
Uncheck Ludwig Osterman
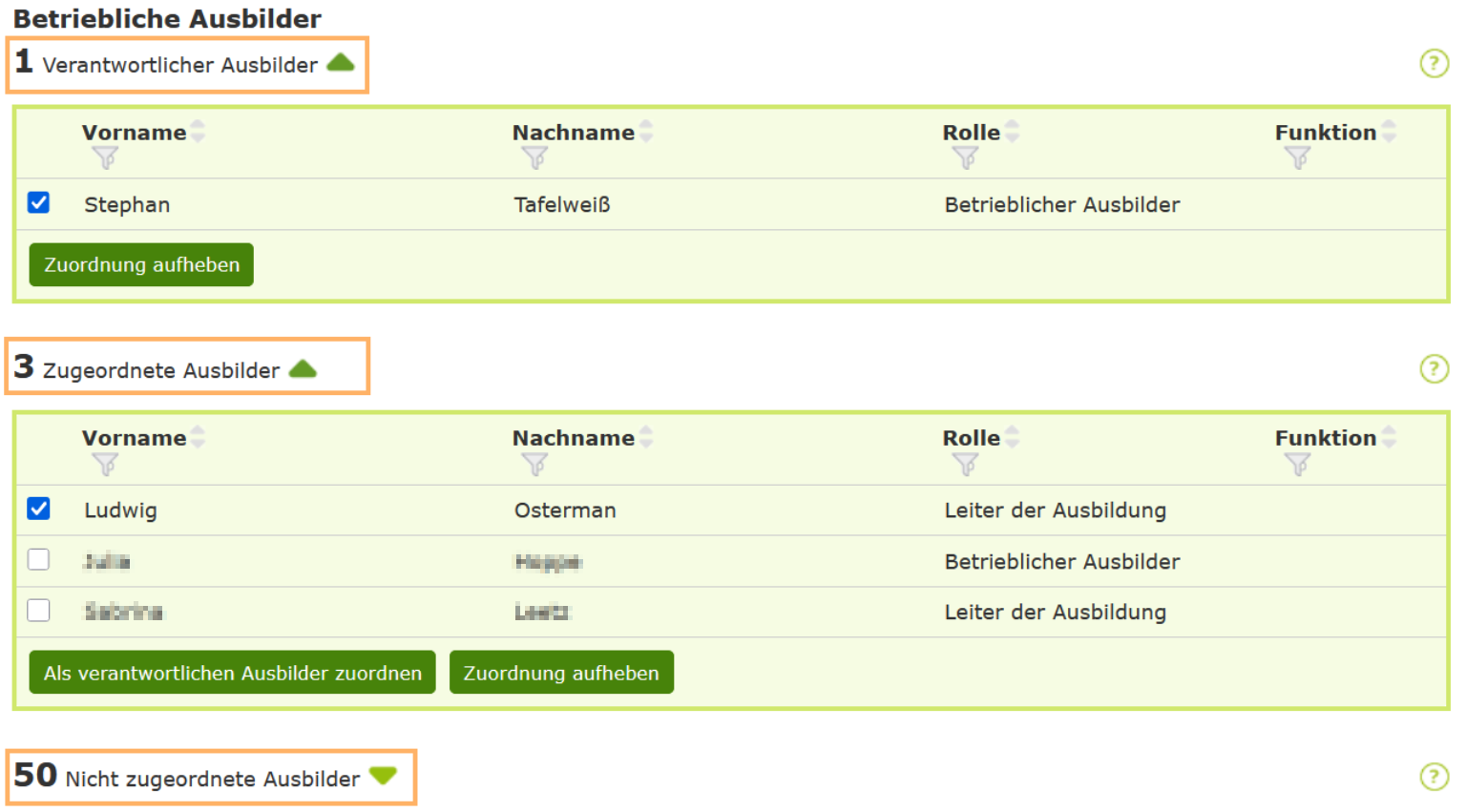point(38,509)
